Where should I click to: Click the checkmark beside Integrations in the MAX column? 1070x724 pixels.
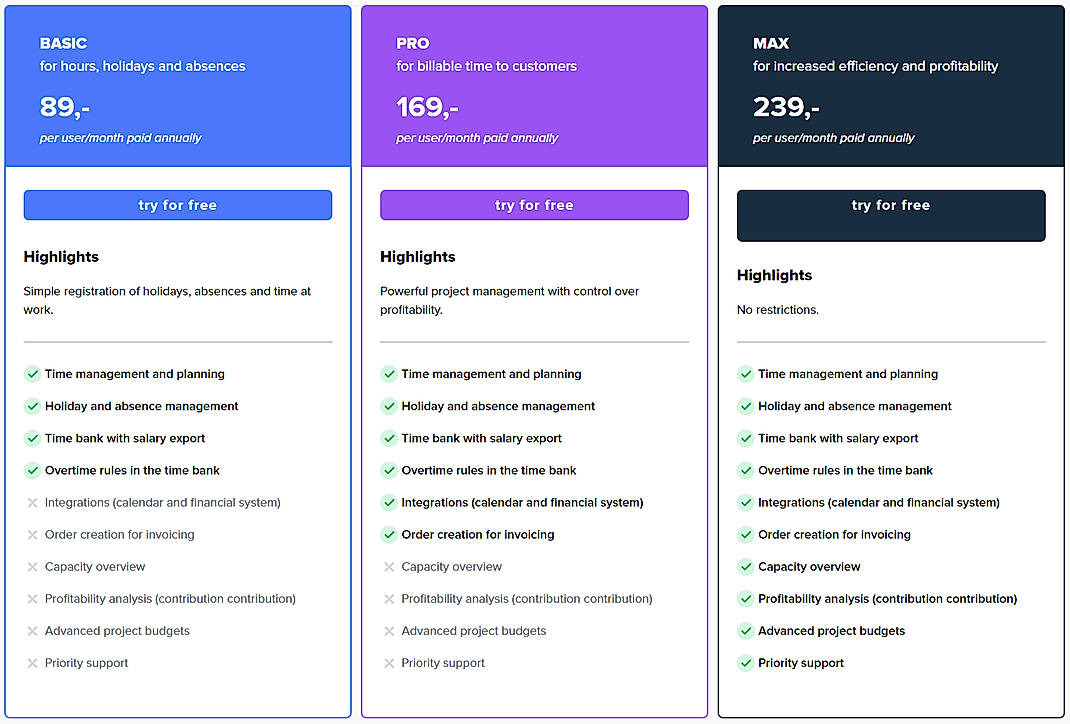[745, 502]
